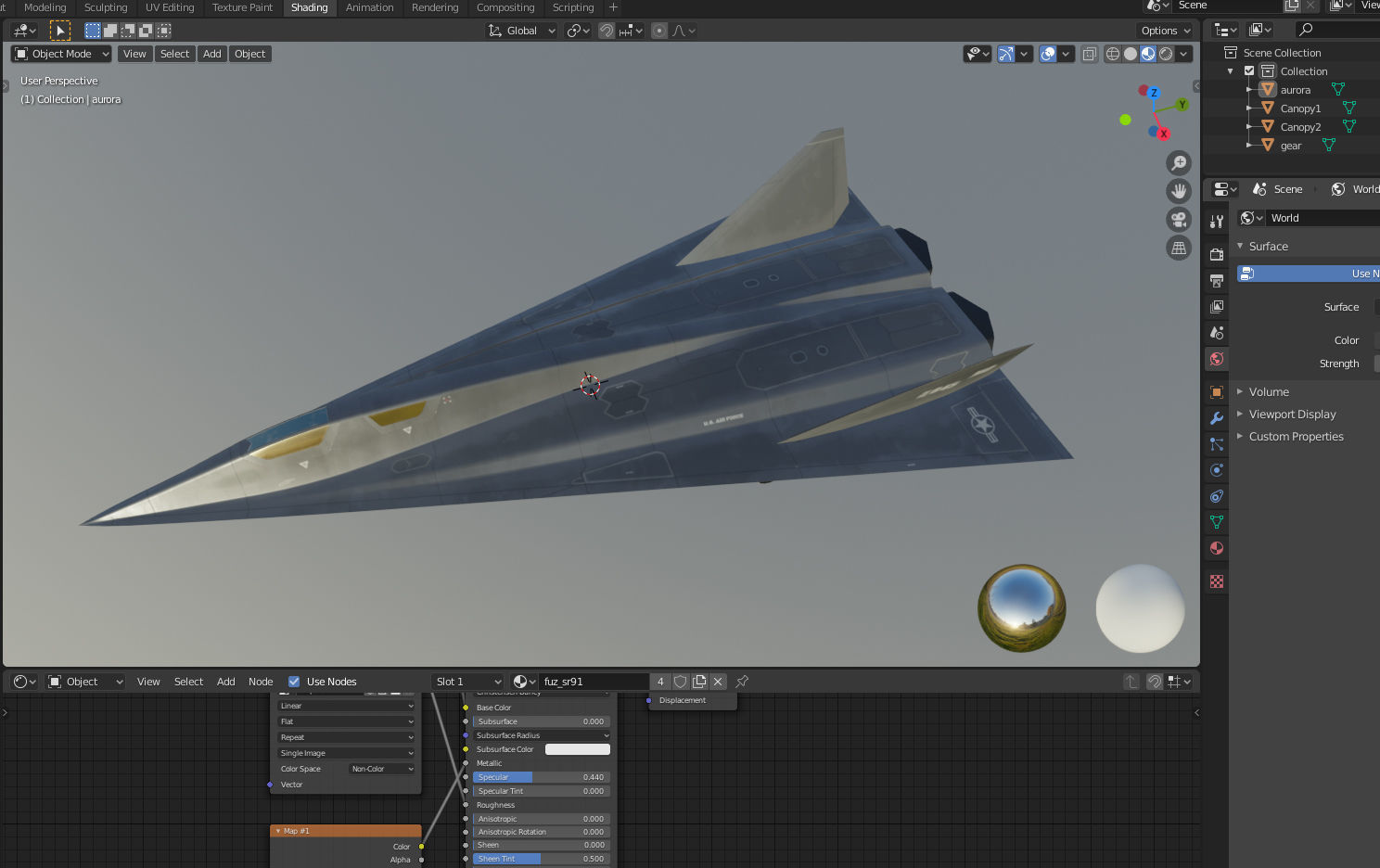Expand the aurora object in outliner
The image size is (1380, 868).
[x=1249, y=90]
